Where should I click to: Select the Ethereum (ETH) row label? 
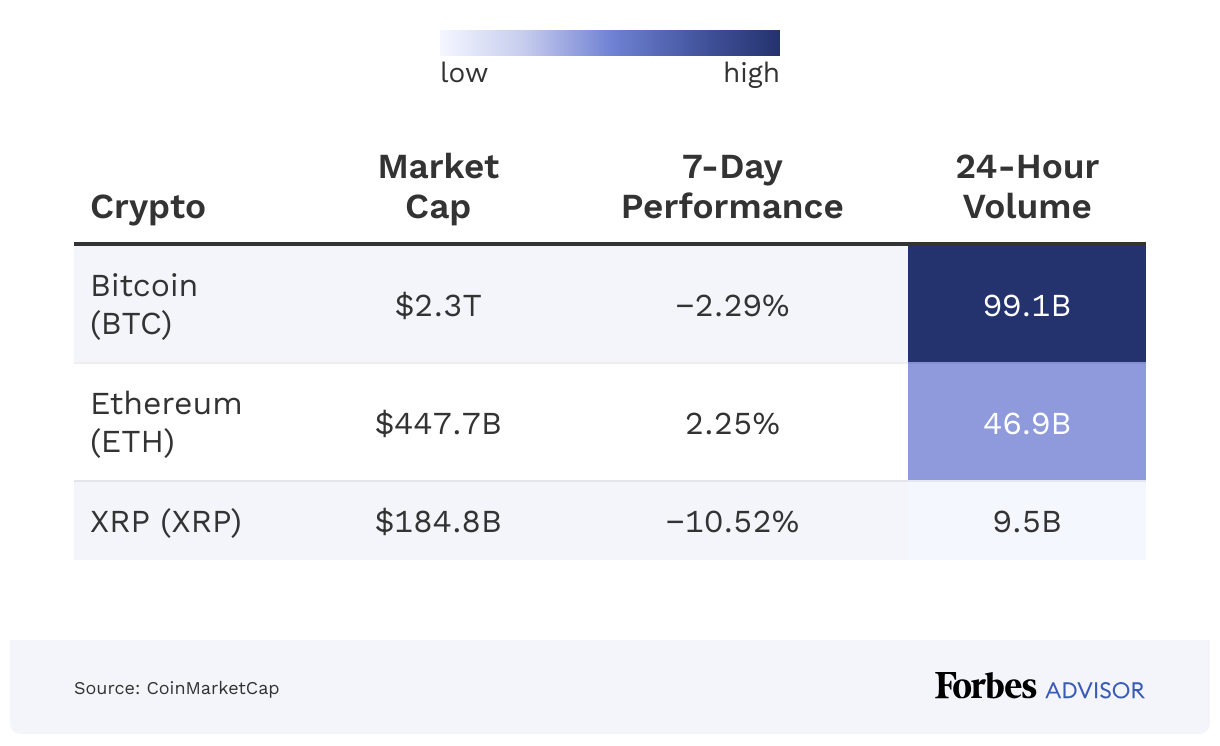click(166, 423)
